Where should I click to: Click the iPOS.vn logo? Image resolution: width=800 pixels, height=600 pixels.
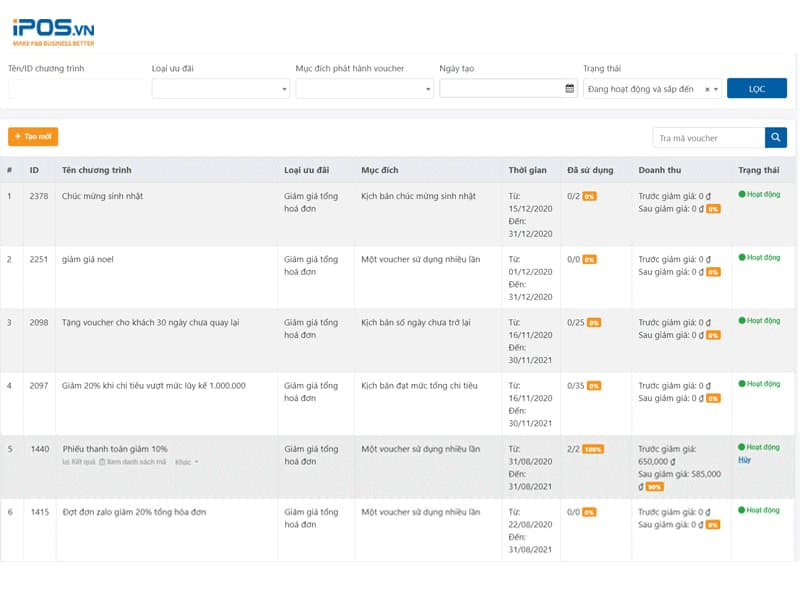[54, 30]
